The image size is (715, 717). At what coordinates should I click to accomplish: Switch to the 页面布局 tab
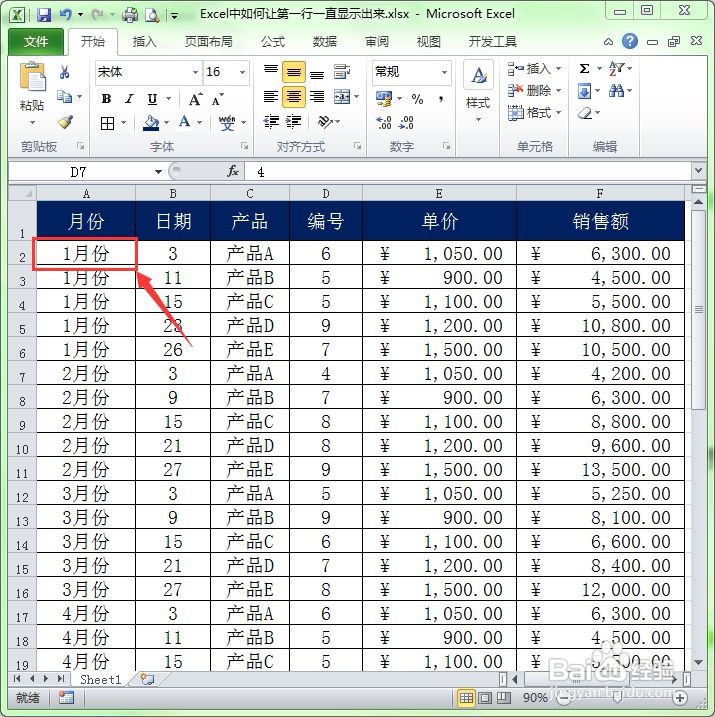(x=208, y=42)
